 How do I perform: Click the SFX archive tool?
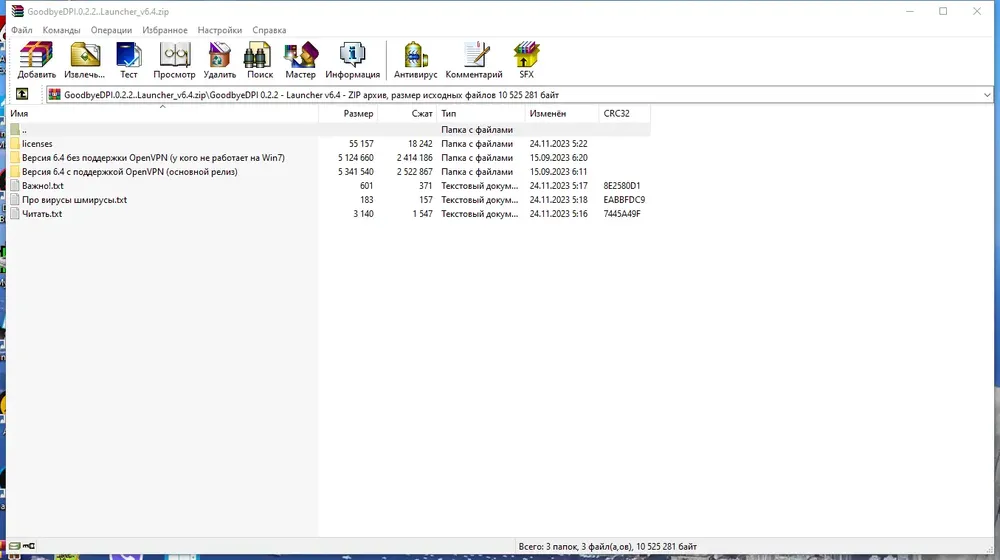[526, 60]
